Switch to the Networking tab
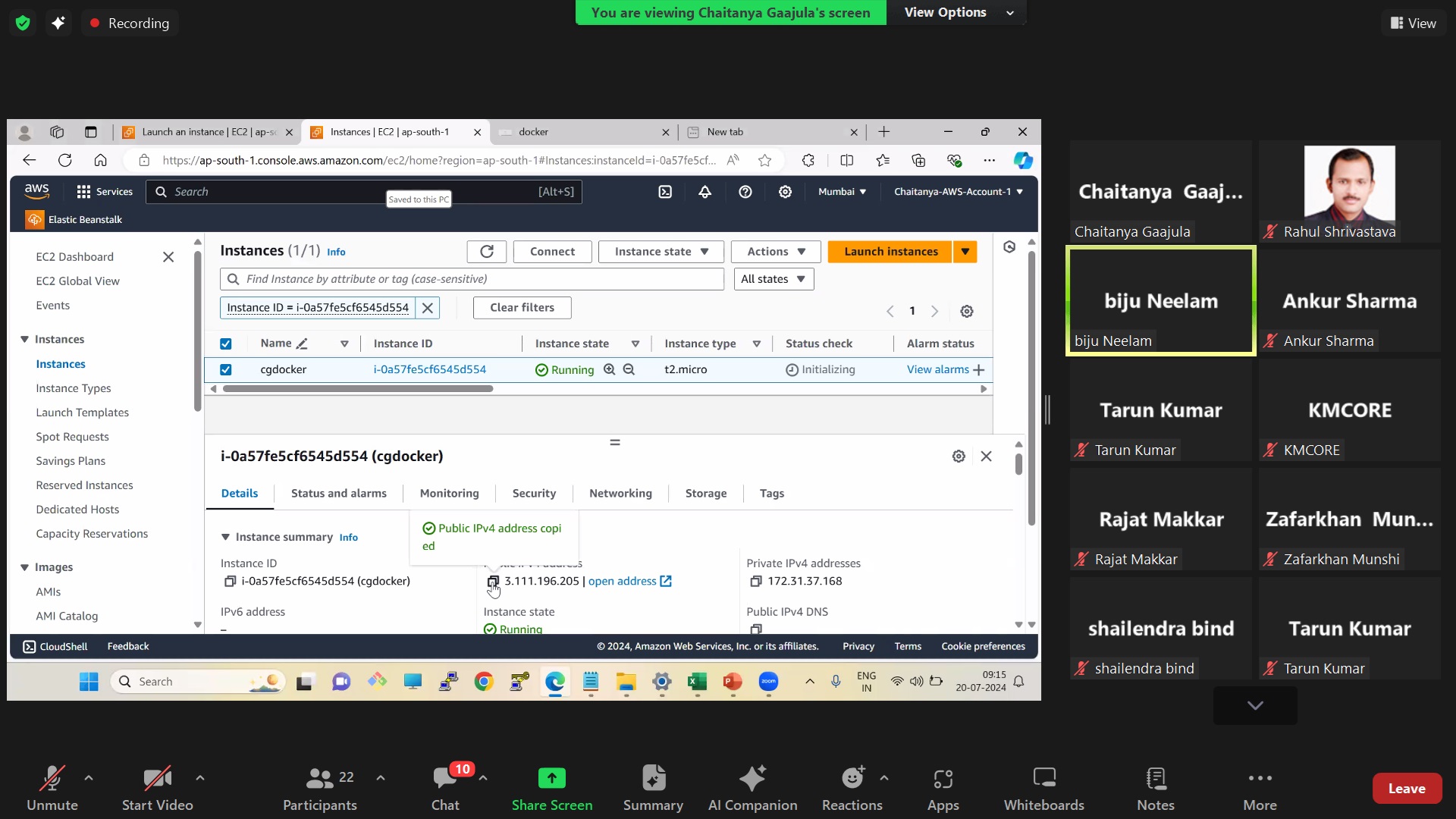Viewport: 1456px width, 819px height. (x=620, y=494)
